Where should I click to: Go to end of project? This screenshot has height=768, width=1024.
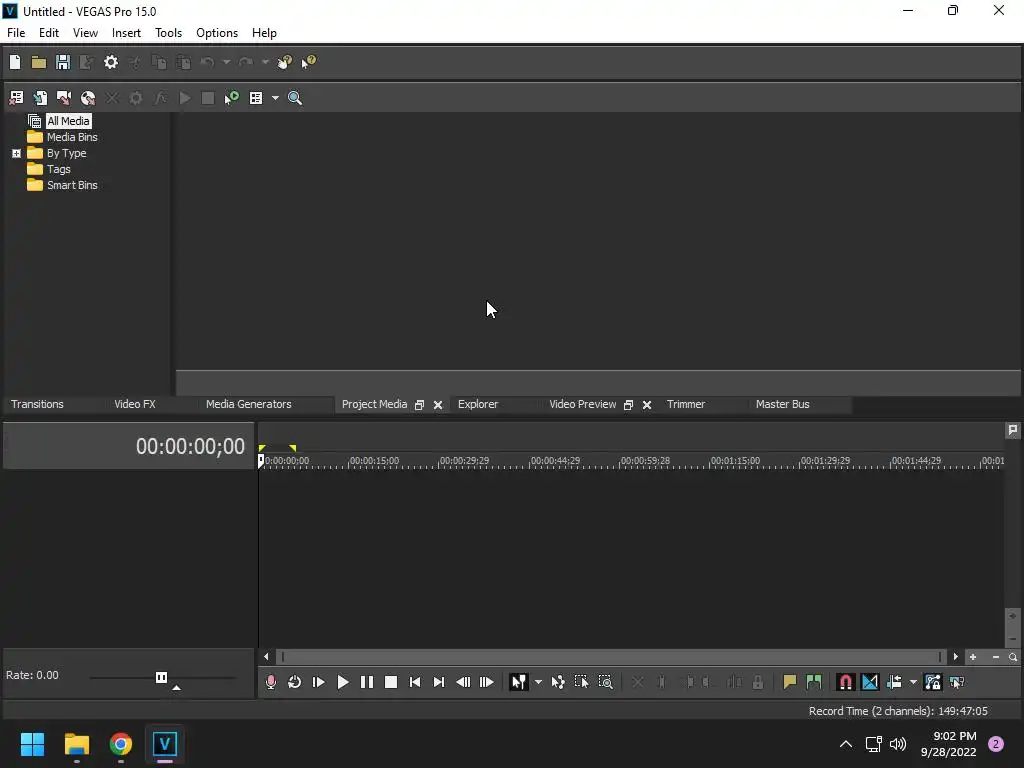[x=439, y=682]
